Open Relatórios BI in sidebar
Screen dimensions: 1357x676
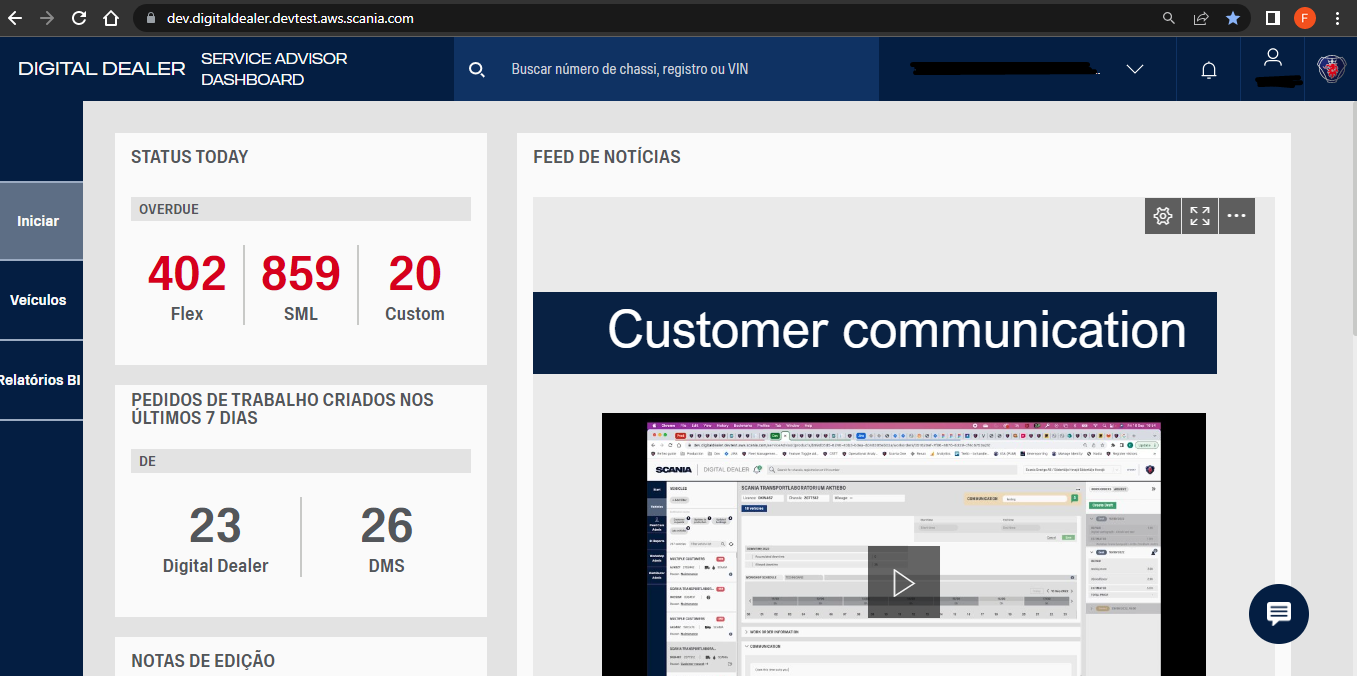click(41, 380)
